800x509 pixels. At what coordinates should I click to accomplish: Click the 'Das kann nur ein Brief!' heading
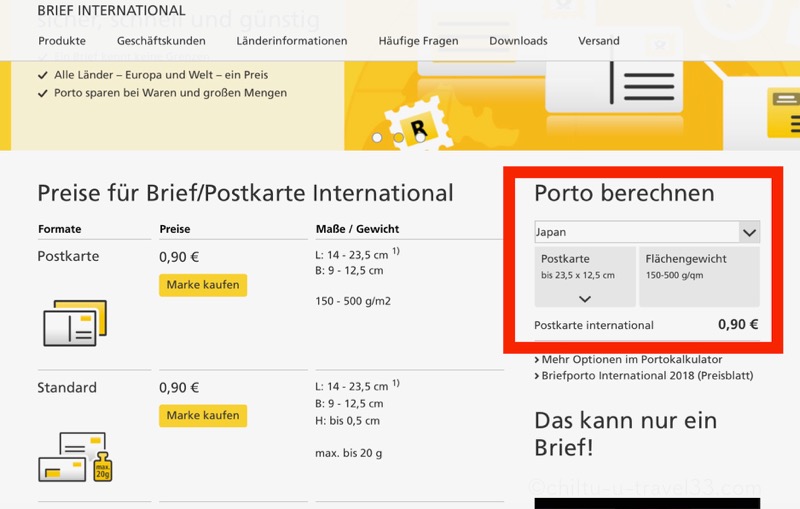(626, 434)
